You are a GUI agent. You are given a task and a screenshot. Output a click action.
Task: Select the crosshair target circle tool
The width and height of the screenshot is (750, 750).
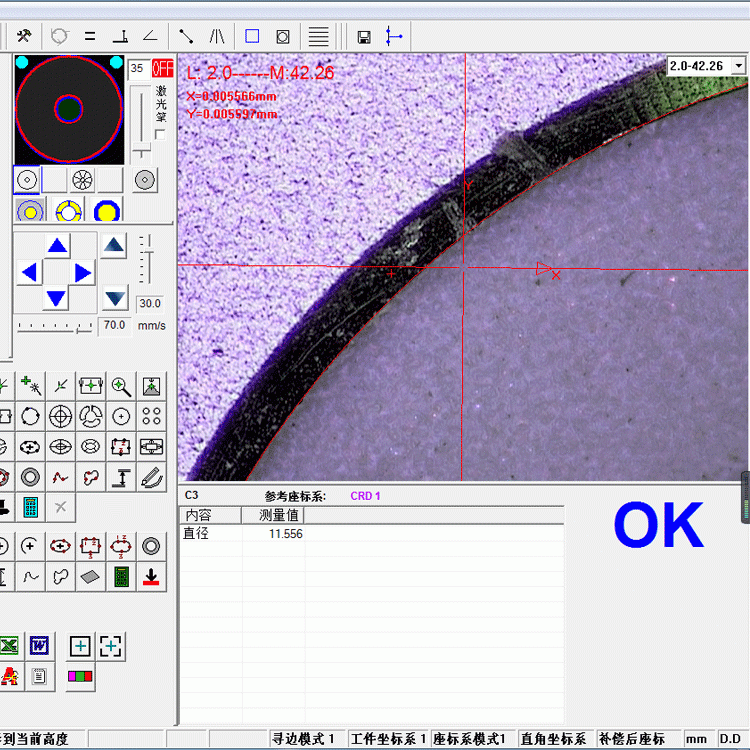pos(60,416)
